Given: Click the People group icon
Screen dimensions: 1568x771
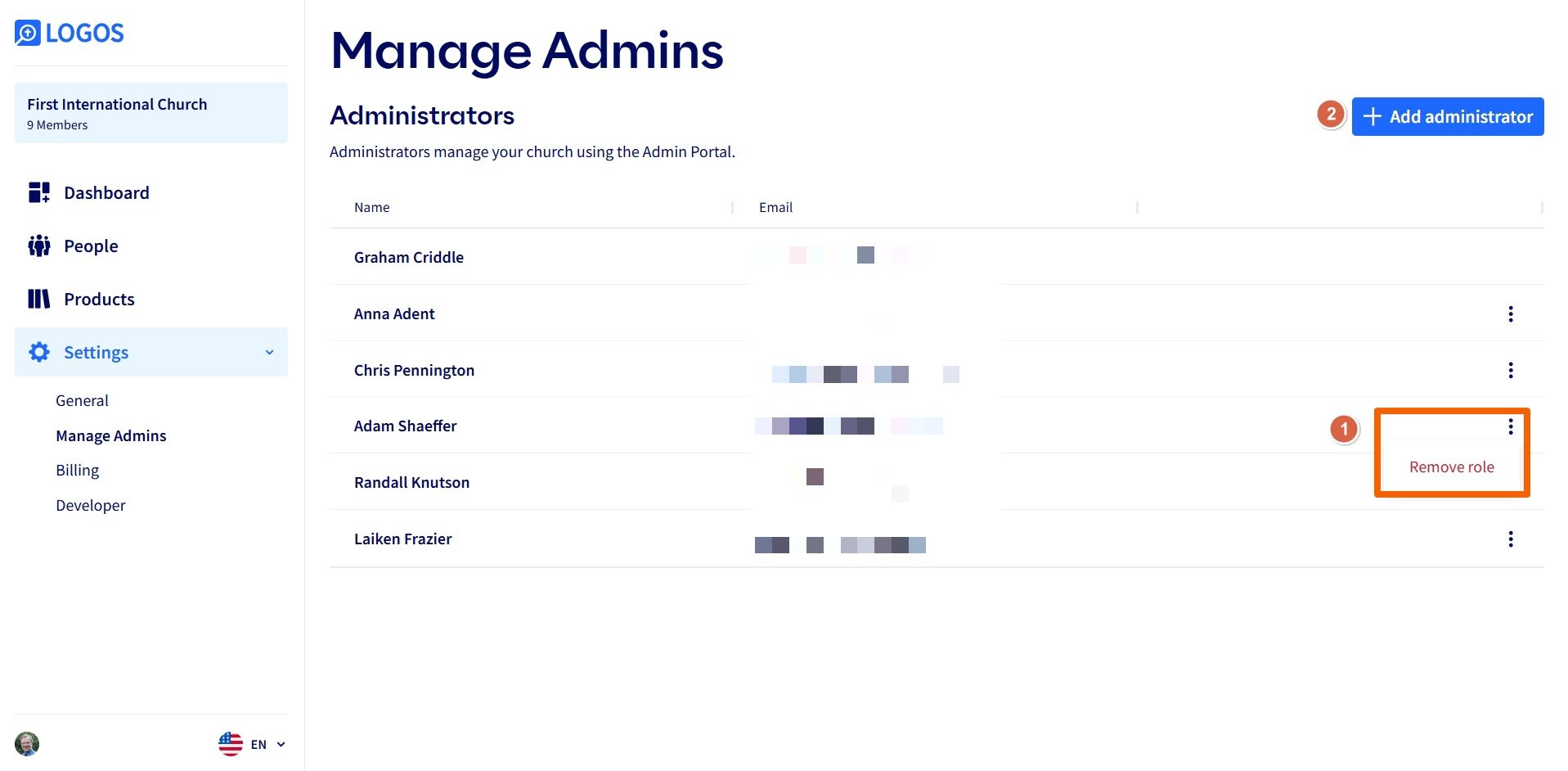Looking at the screenshot, I should tap(38, 246).
